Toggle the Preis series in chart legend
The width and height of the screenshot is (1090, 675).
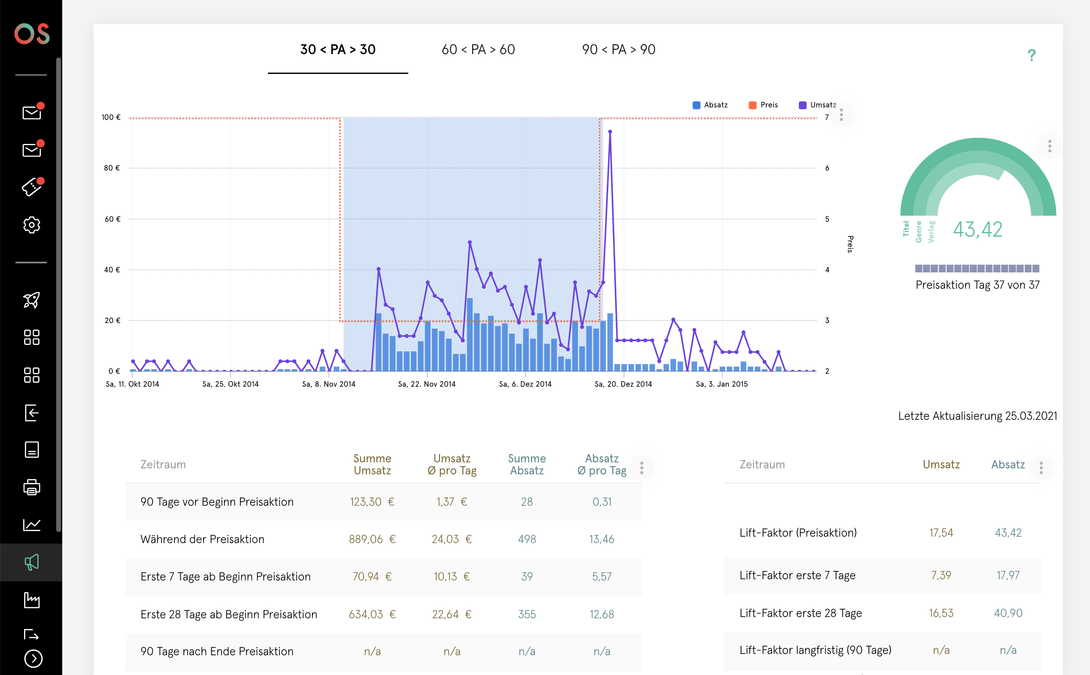pyautogui.click(x=763, y=105)
